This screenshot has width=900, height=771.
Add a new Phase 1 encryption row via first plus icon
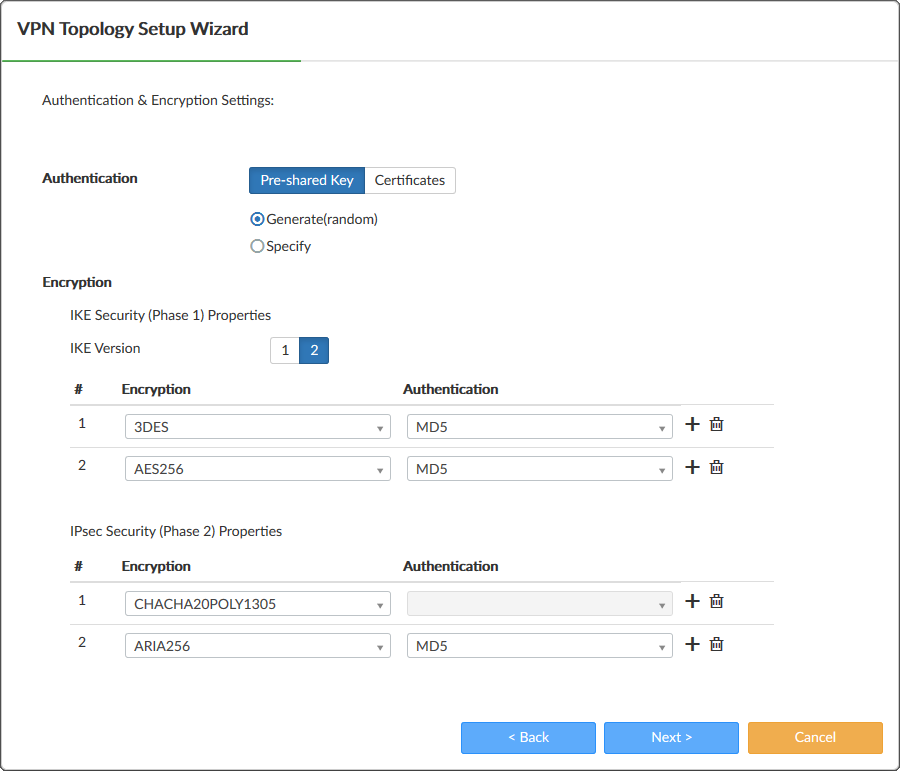pyautogui.click(x=692, y=424)
